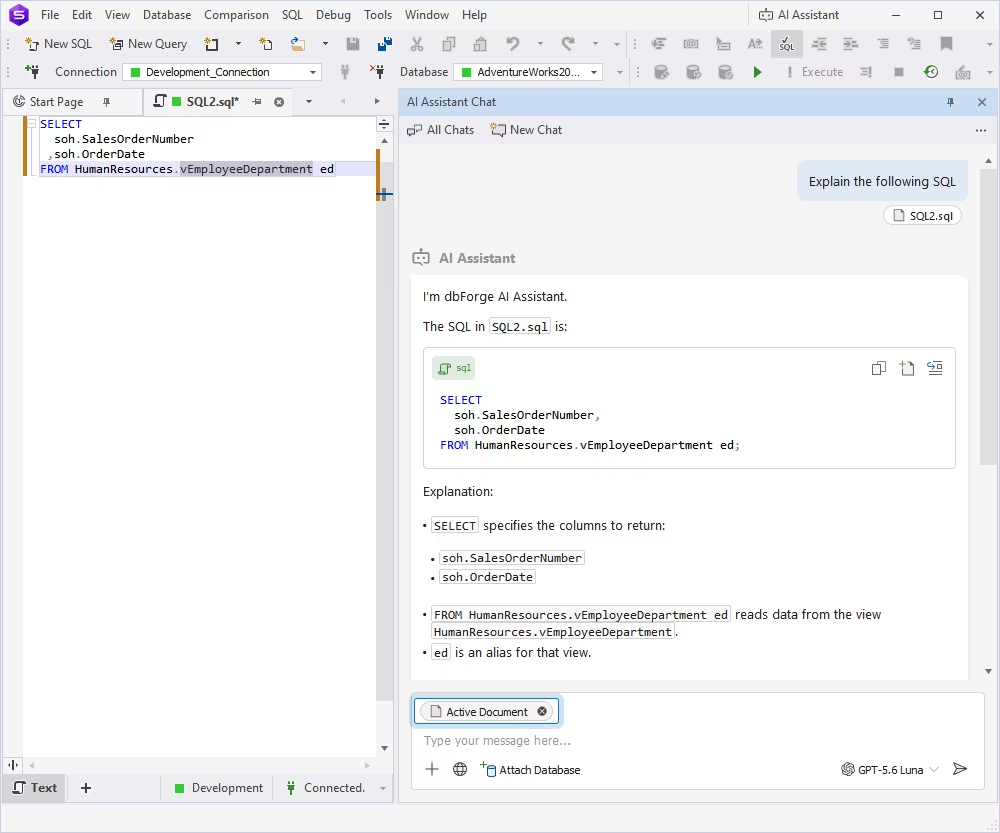Screen dimensions: 1000x833
Task: Click the New SQL button
Action: [58, 44]
